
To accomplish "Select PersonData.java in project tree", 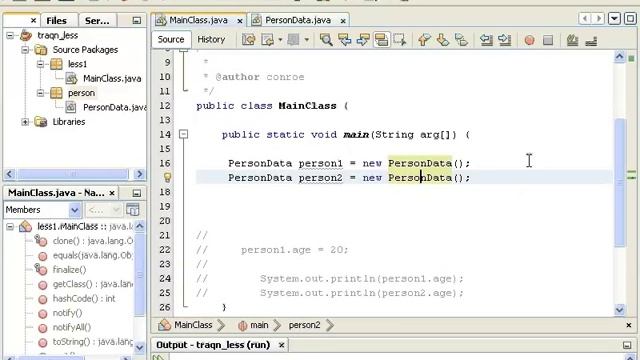I will (114, 107).
